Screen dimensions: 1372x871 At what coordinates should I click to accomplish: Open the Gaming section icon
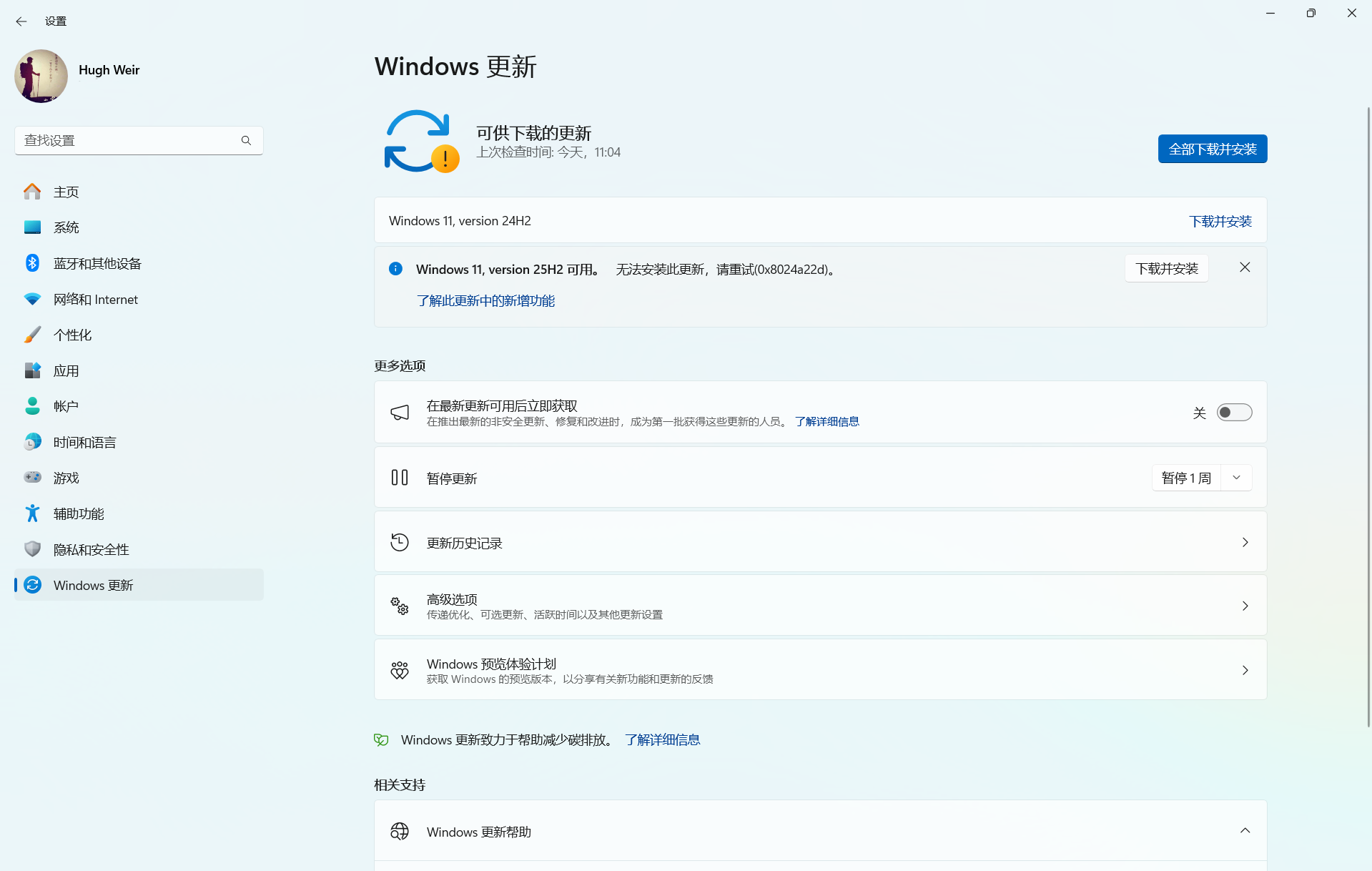point(32,477)
